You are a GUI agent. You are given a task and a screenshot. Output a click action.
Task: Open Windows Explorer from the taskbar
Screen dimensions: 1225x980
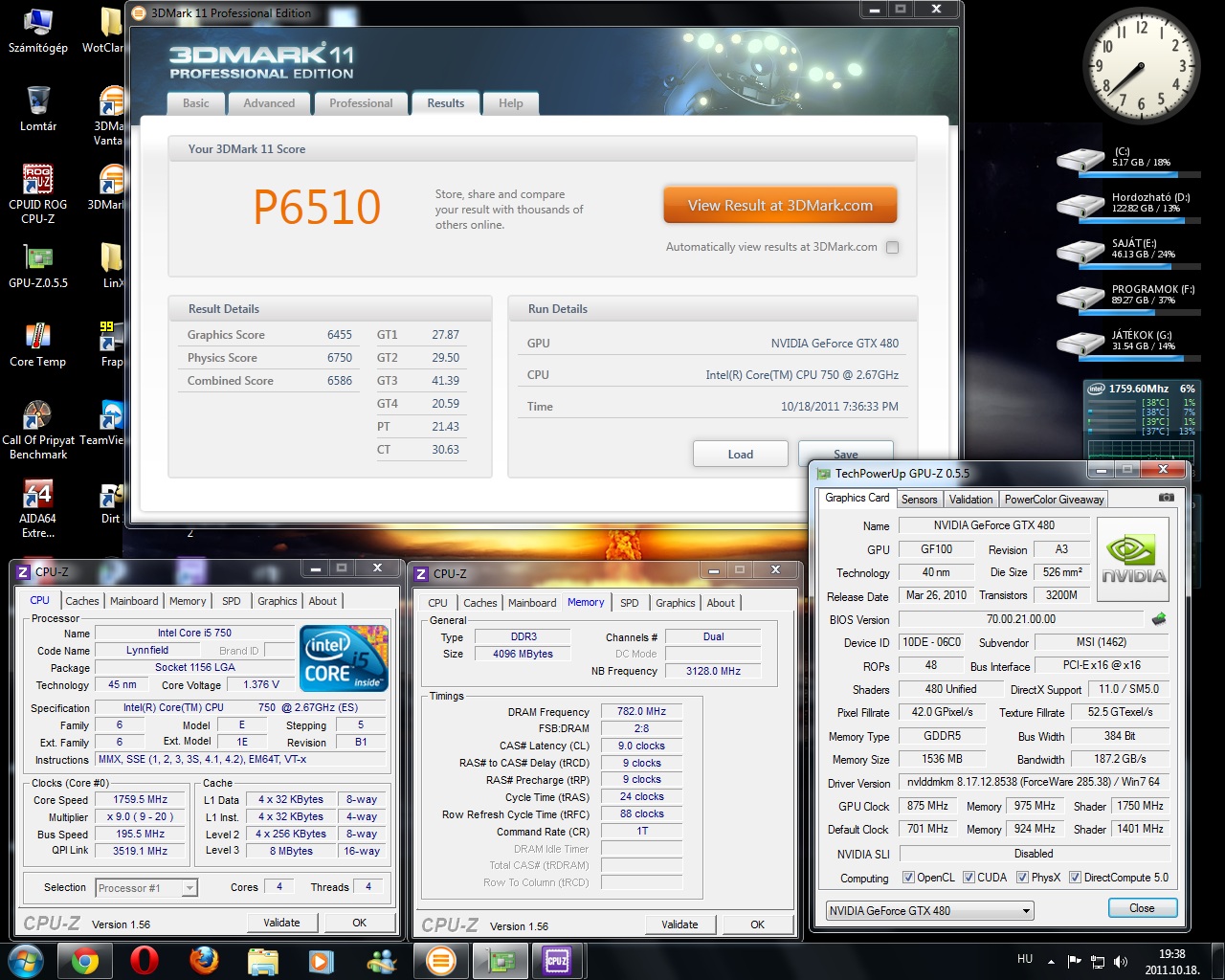point(262,960)
